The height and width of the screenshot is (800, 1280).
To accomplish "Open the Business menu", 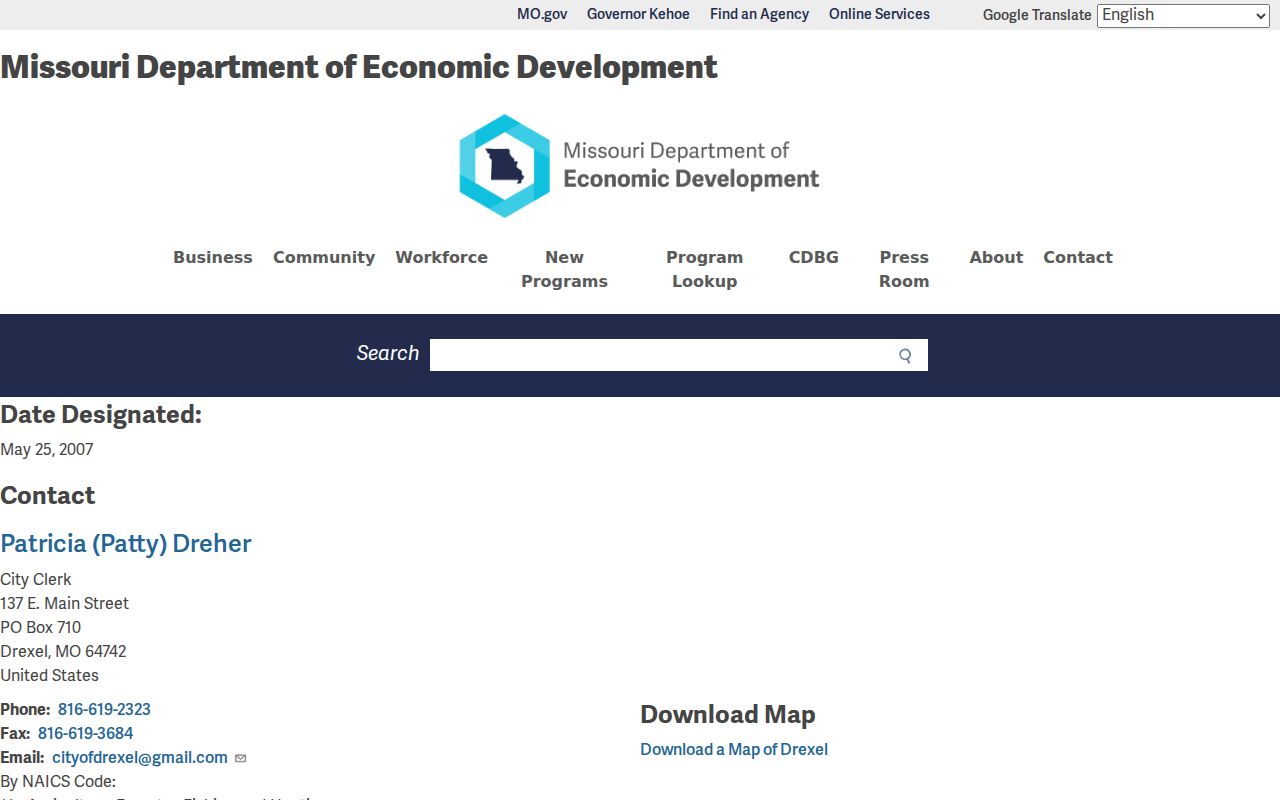I will pyautogui.click(x=213, y=257).
